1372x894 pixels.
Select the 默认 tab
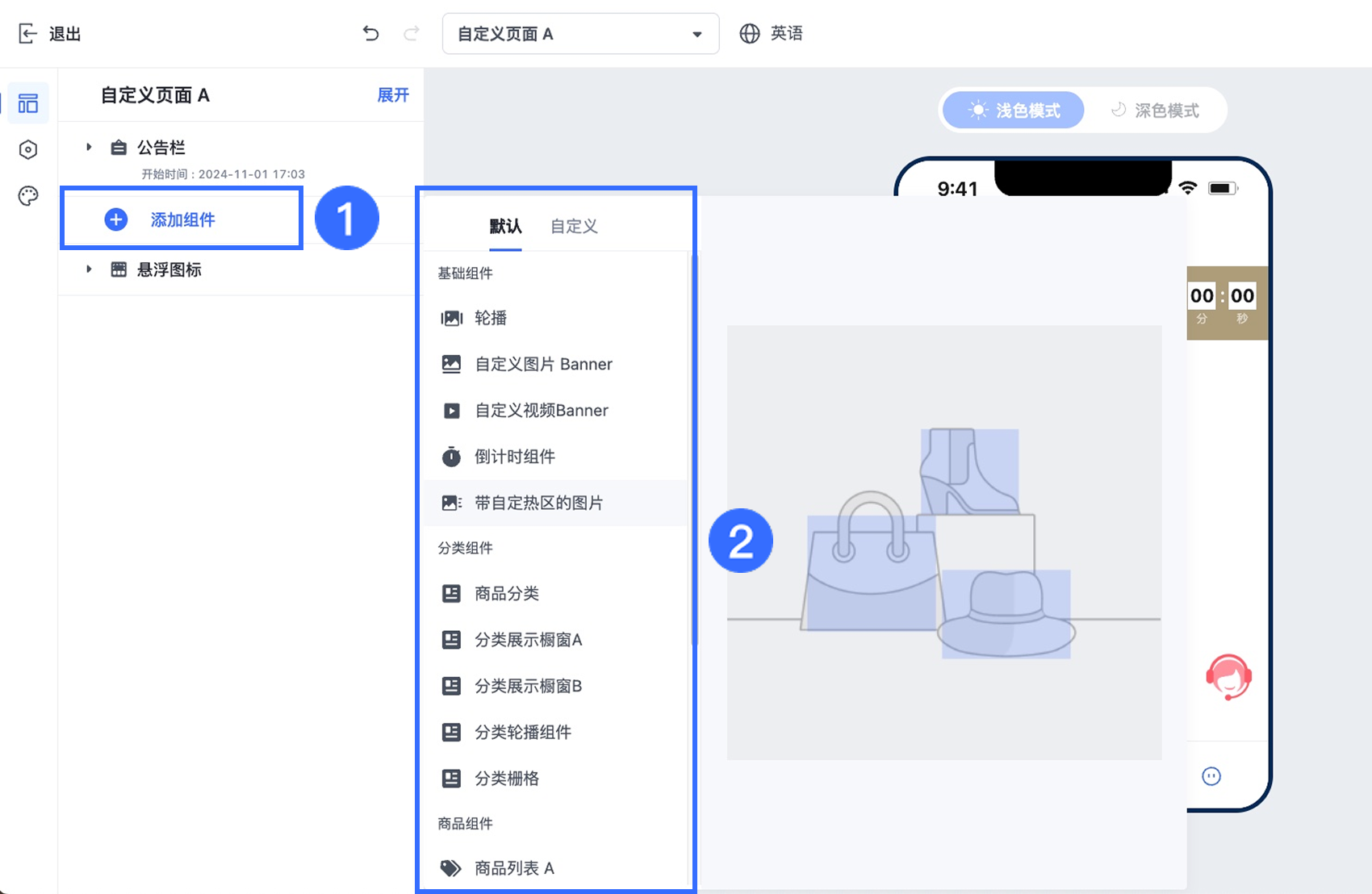504,226
